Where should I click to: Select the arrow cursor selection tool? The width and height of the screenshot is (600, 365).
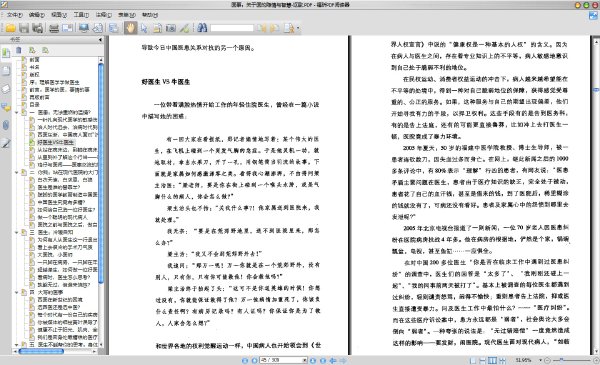click(x=144, y=28)
